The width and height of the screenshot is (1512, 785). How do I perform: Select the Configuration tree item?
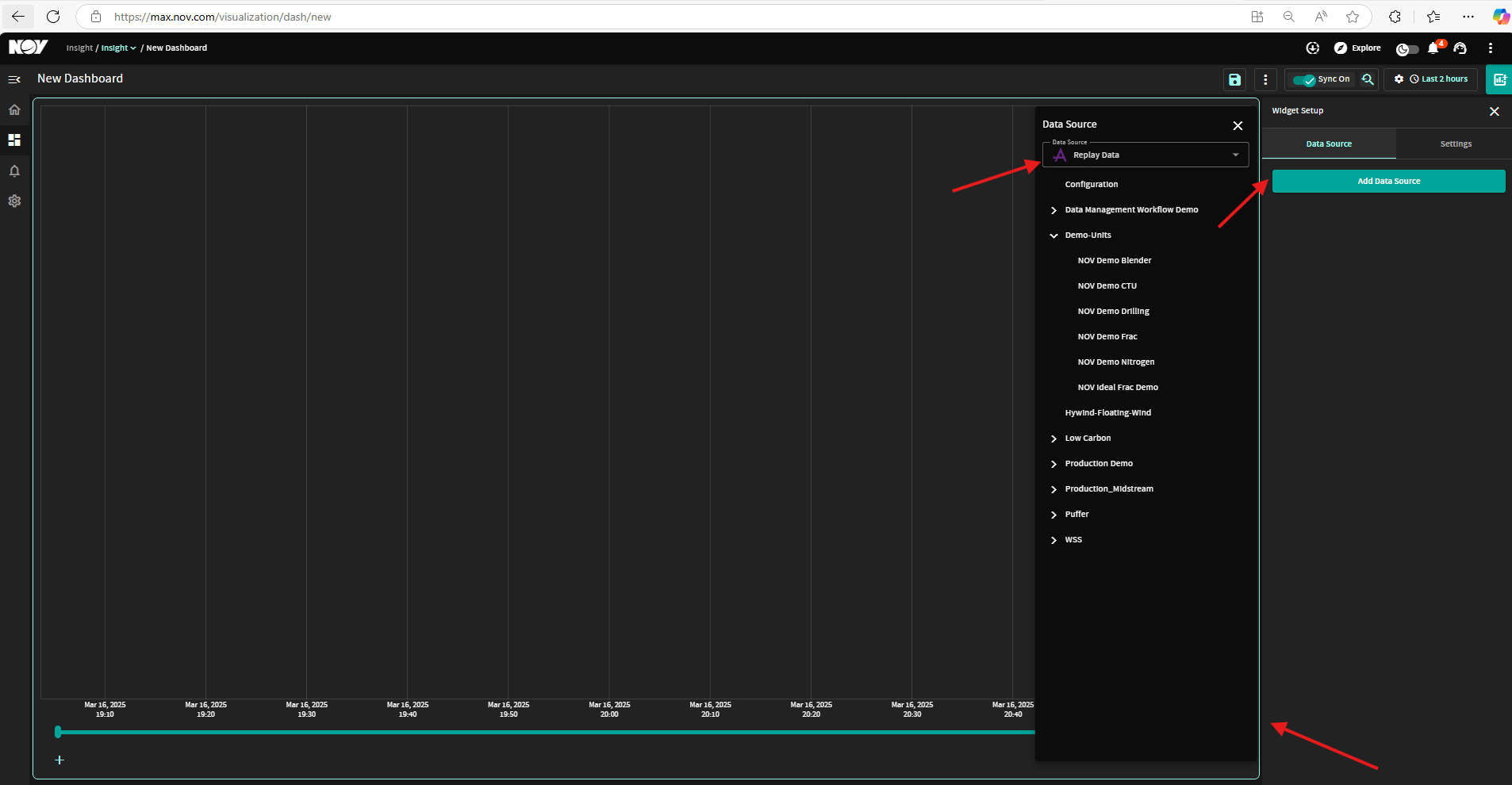pyautogui.click(x=1092, y=185)
